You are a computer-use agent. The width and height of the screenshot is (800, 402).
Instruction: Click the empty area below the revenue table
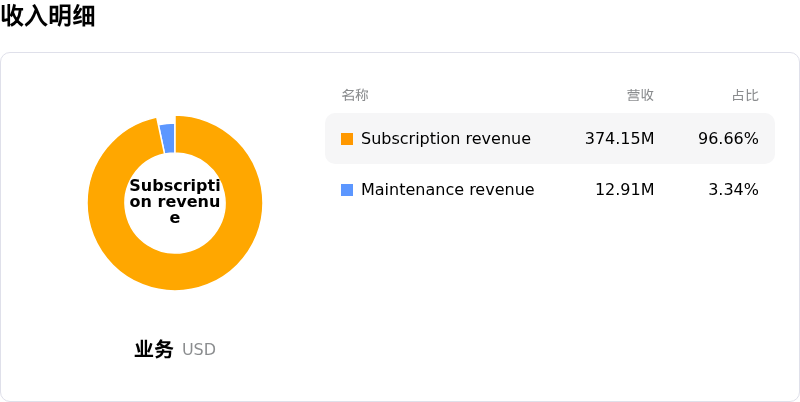click(550, 306)
